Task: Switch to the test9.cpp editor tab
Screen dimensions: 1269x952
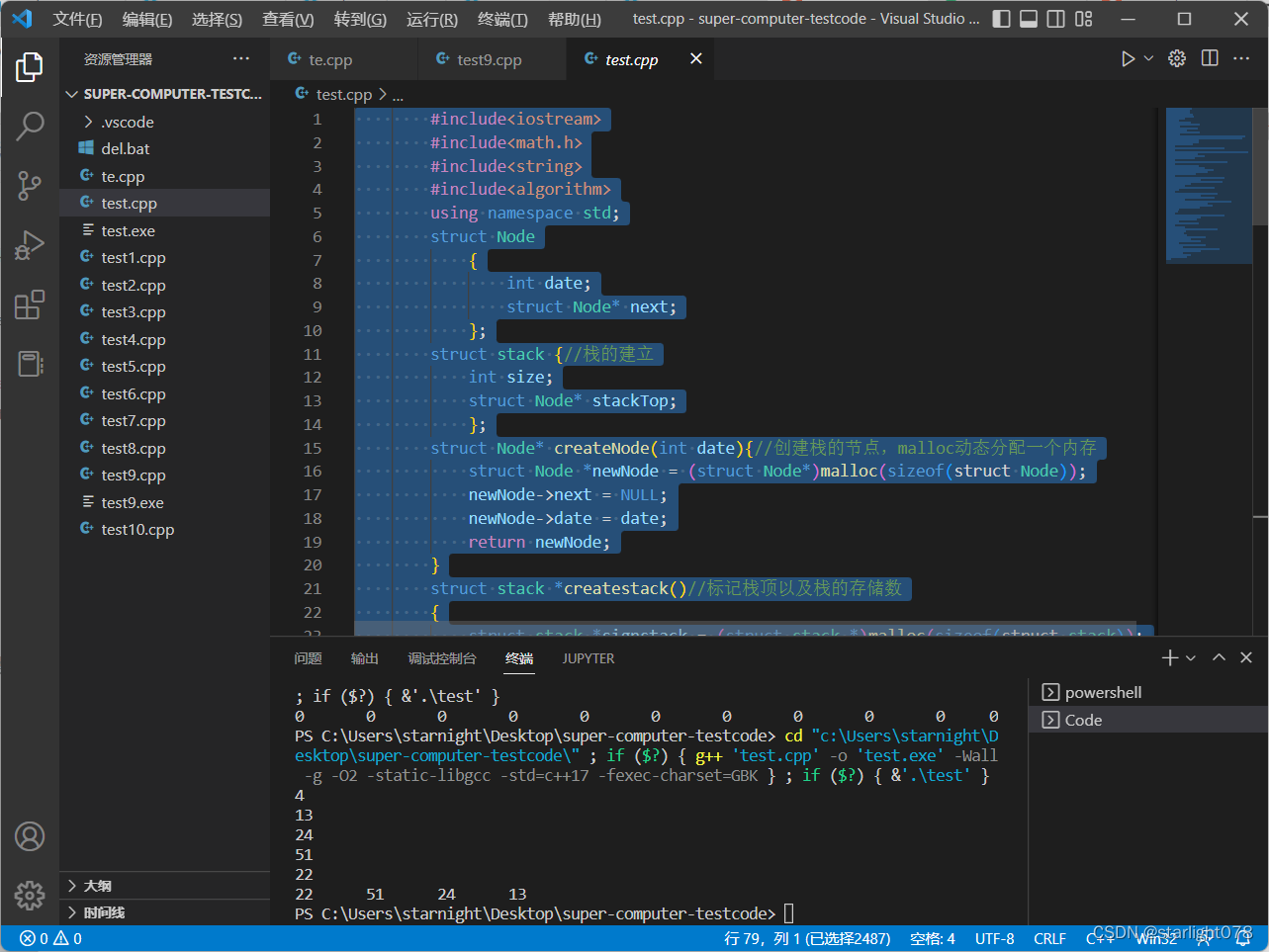Action: pyautogui.click(x=489, y=60)
